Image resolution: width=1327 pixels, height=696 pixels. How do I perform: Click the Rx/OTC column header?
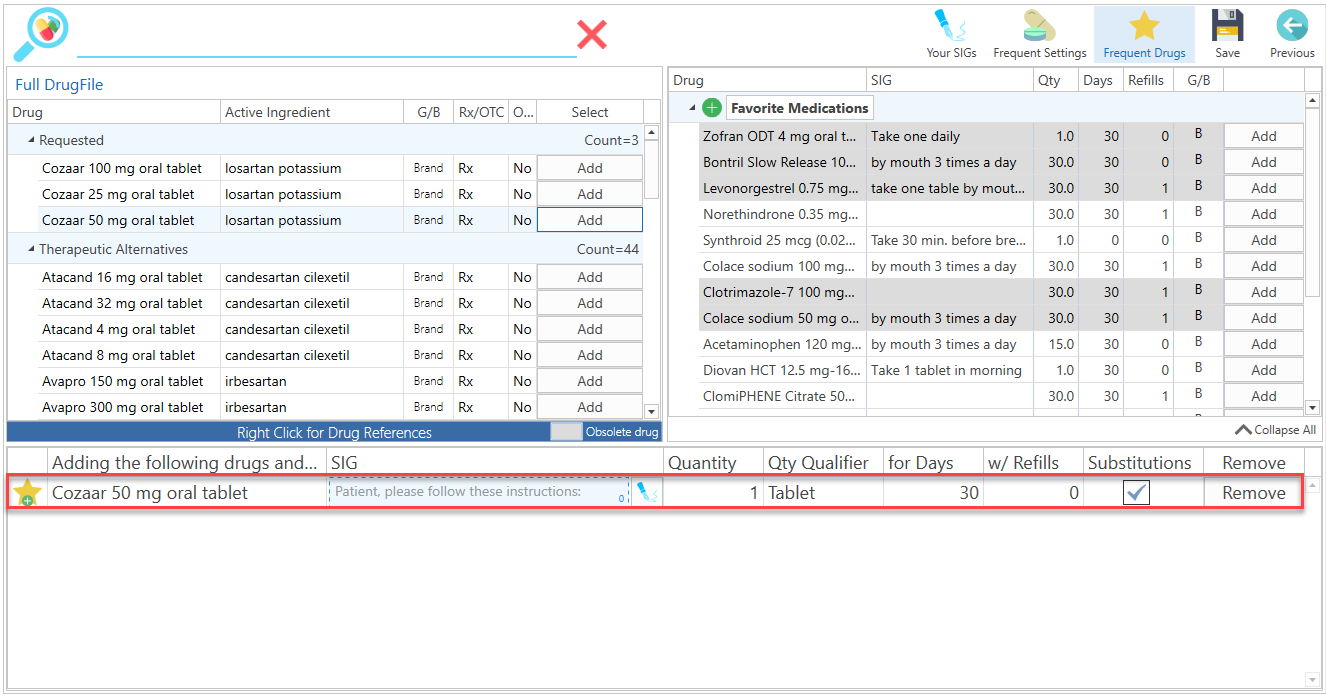(x=480, y=112)
